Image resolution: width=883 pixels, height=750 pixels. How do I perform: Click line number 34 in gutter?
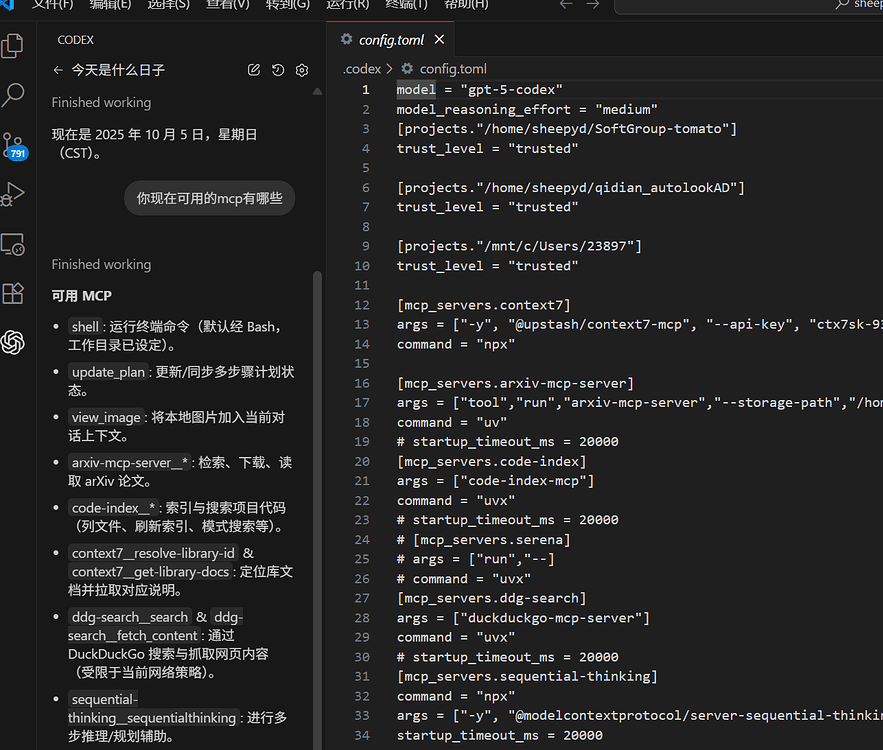tap(362, 735)
